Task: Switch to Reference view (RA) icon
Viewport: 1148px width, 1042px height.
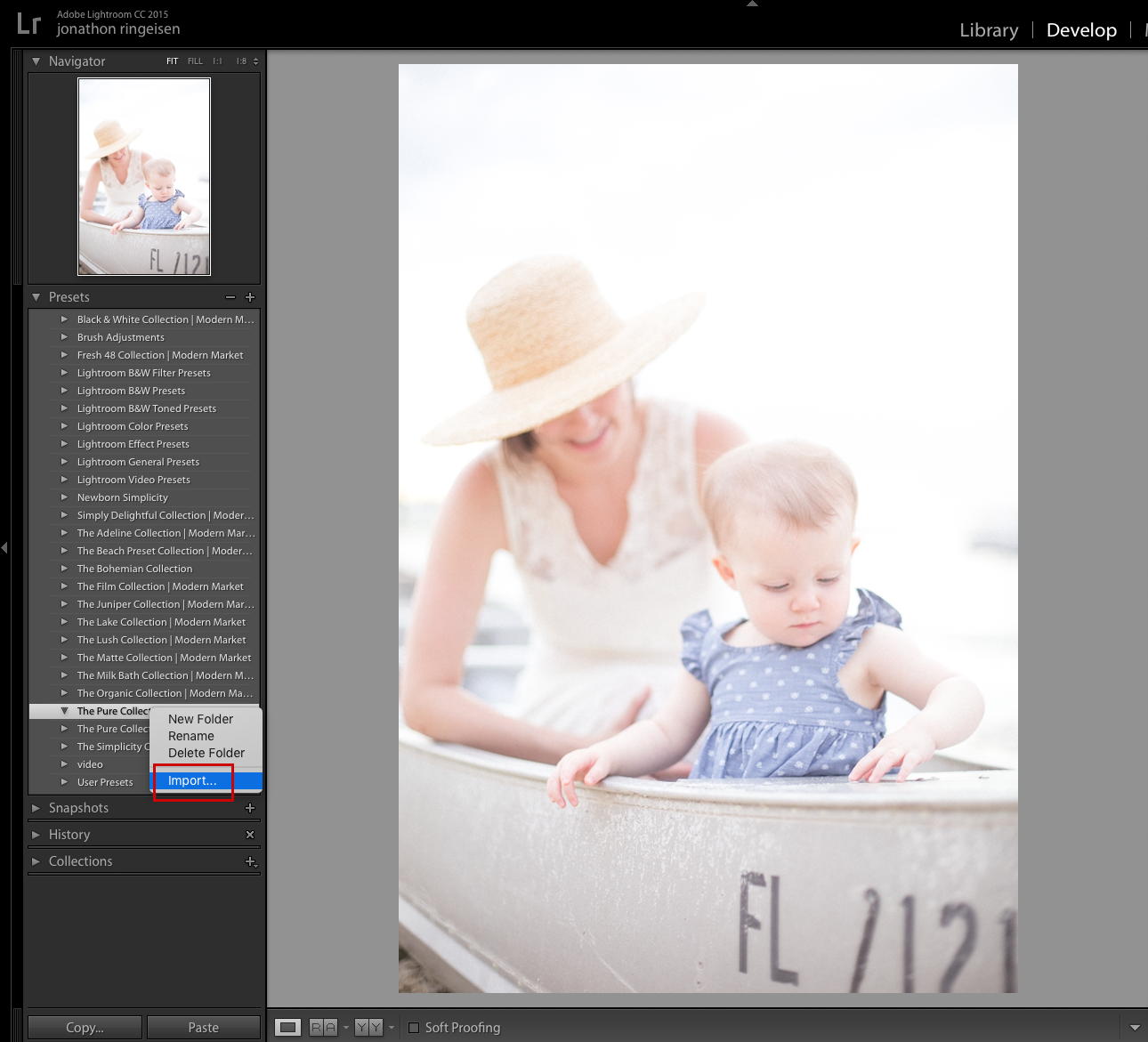Action: [x=323, y=1028]
